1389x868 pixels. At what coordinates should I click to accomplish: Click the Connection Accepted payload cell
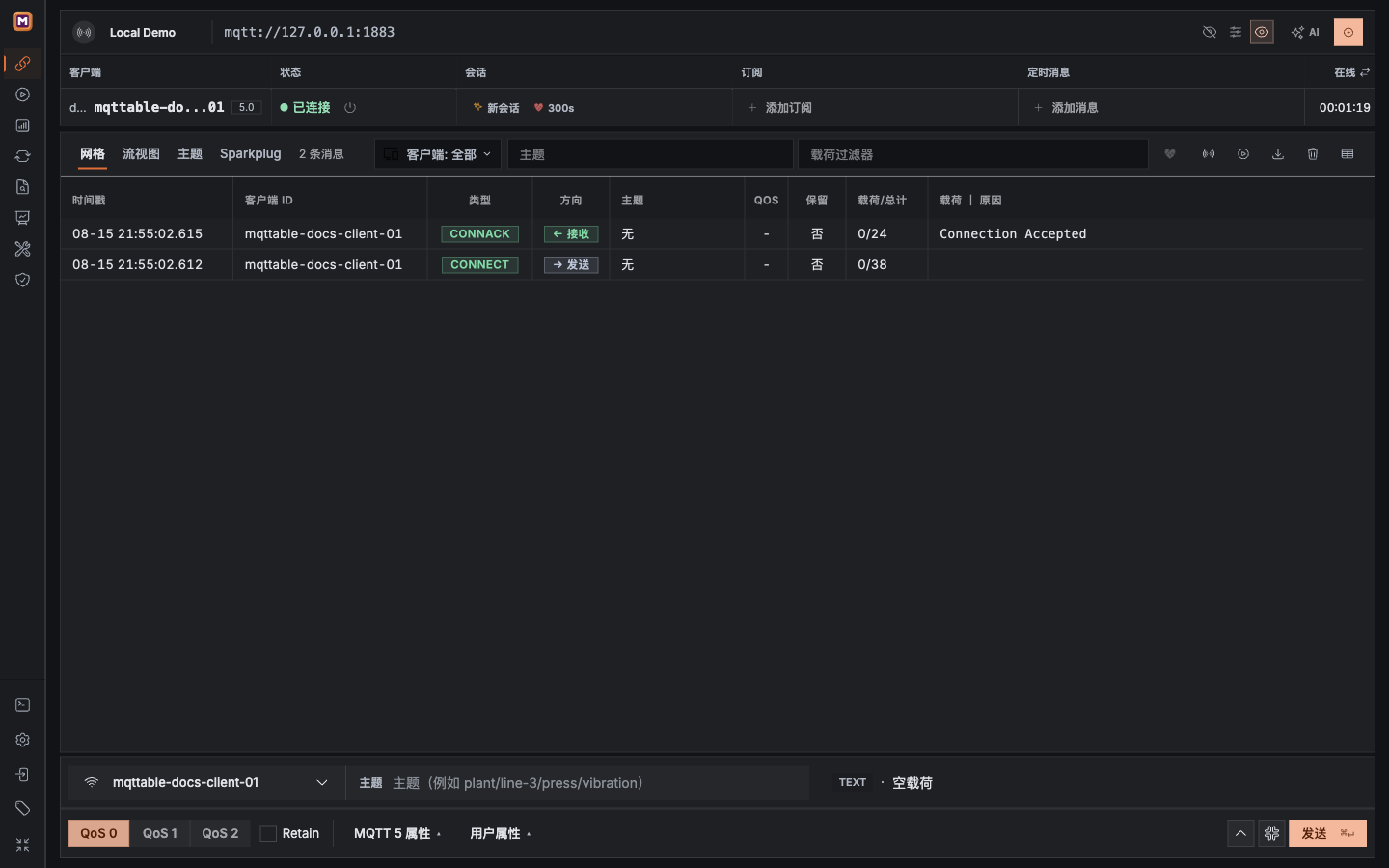(x=1013, y=233)
